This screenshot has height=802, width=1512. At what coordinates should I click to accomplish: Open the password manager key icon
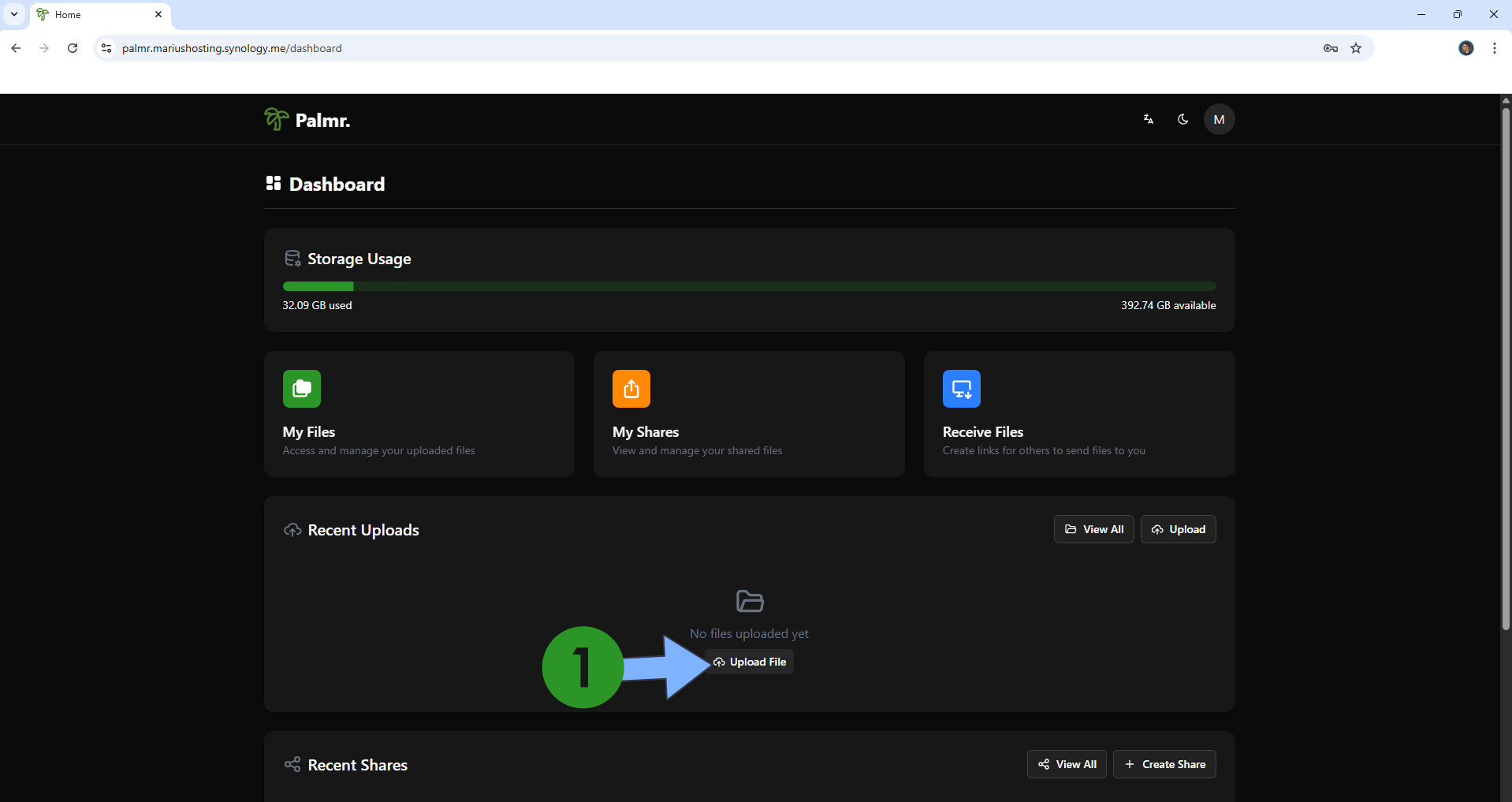(1331, 48)
